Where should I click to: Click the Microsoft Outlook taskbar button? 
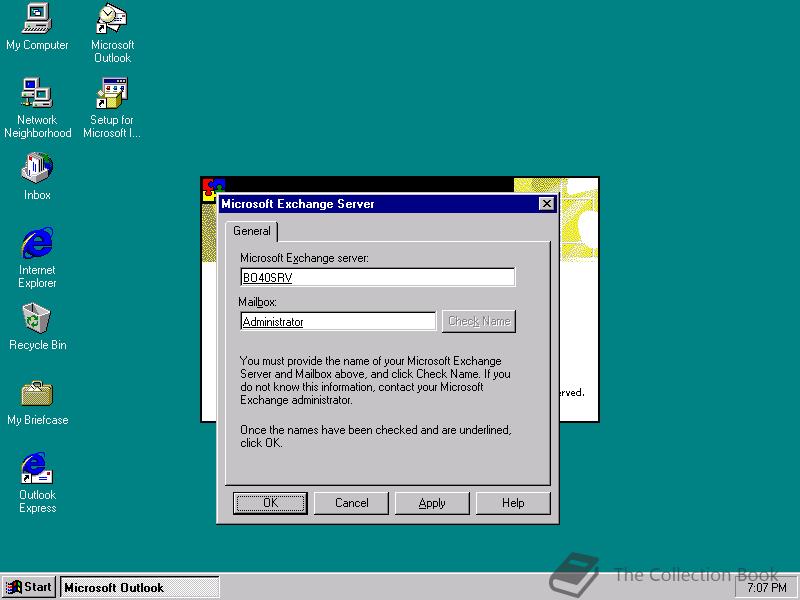click(140, 587)
